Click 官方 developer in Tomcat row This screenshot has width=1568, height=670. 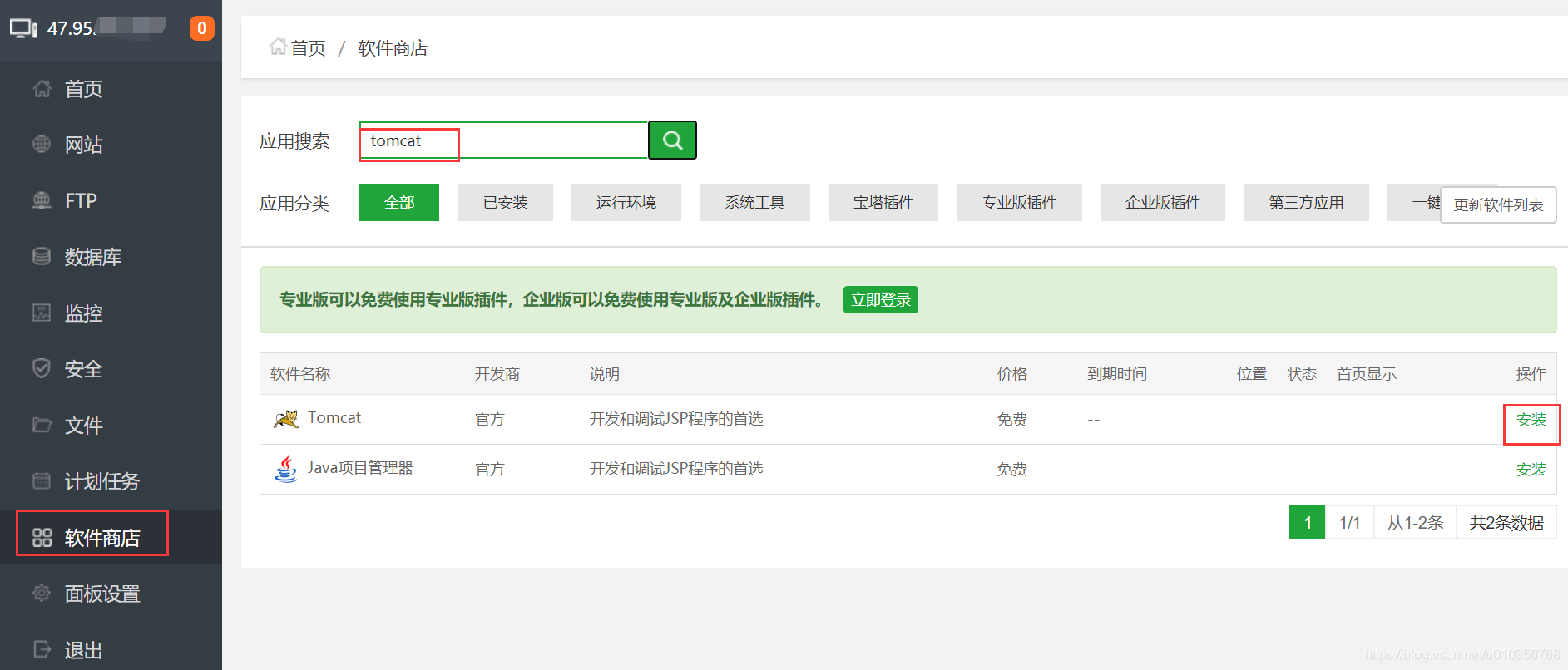pyautogui.click(x=490, y=420)
